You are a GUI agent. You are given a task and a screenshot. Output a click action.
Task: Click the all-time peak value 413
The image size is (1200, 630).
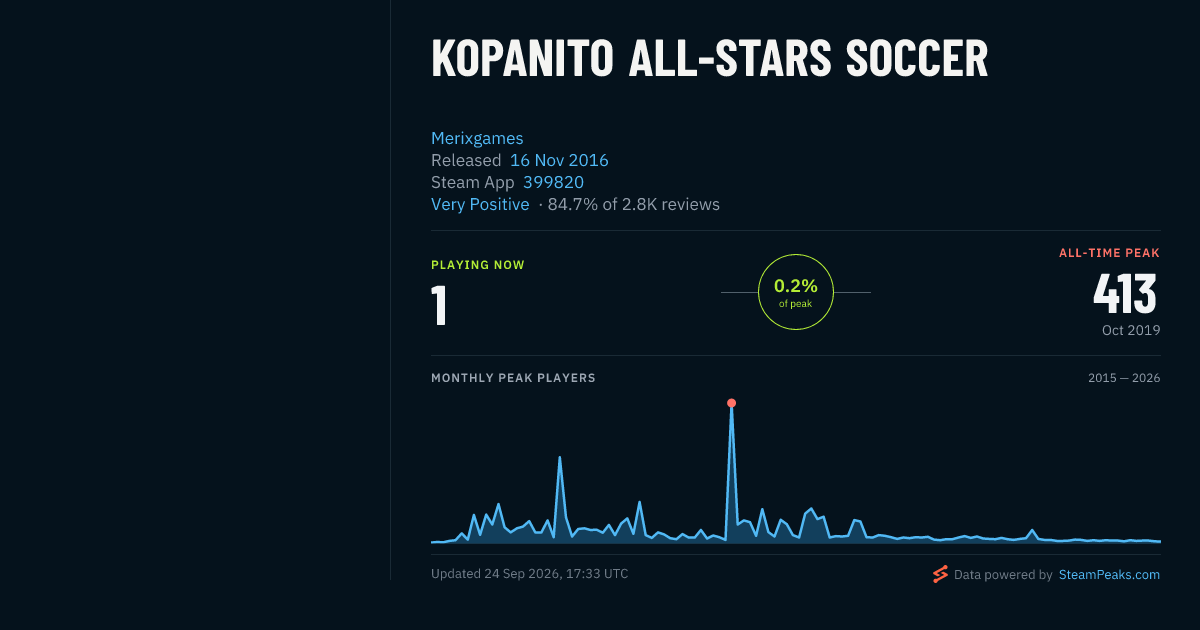[x=1125, y=294]
